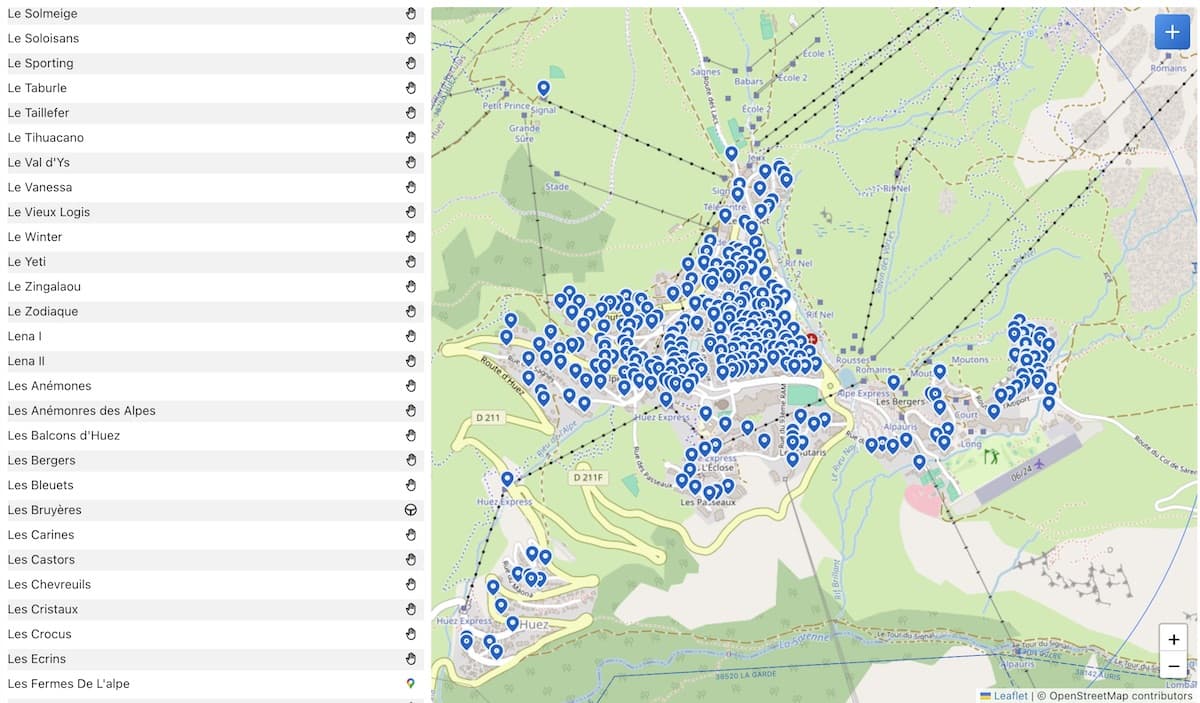Click the hand icon next to Le Yeti

point(411,261)
